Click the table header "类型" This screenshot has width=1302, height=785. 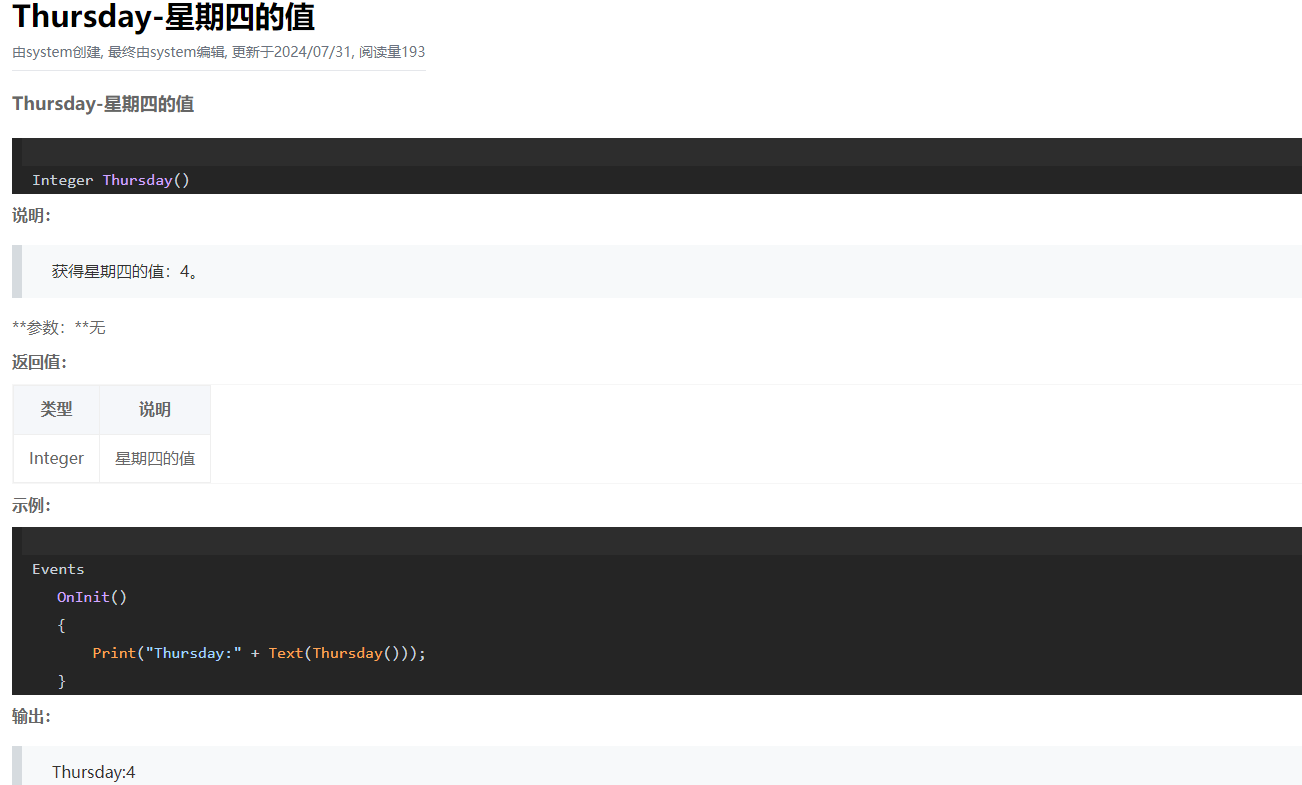coord(56,409)
